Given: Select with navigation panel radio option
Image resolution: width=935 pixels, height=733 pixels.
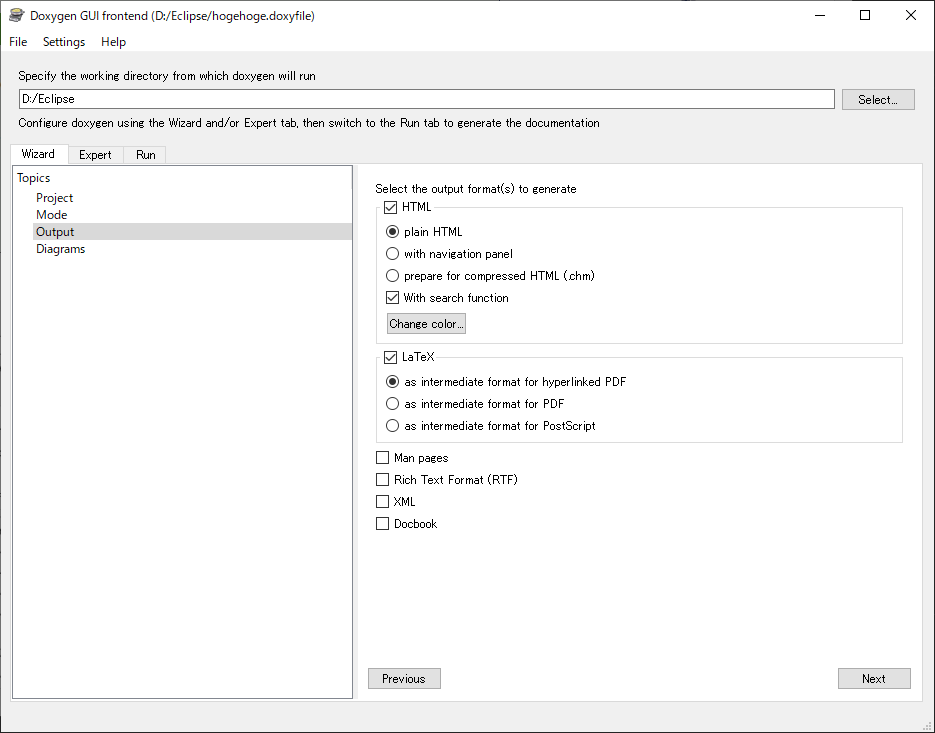Looking at the screenshot, I should (x=392, y=253).
